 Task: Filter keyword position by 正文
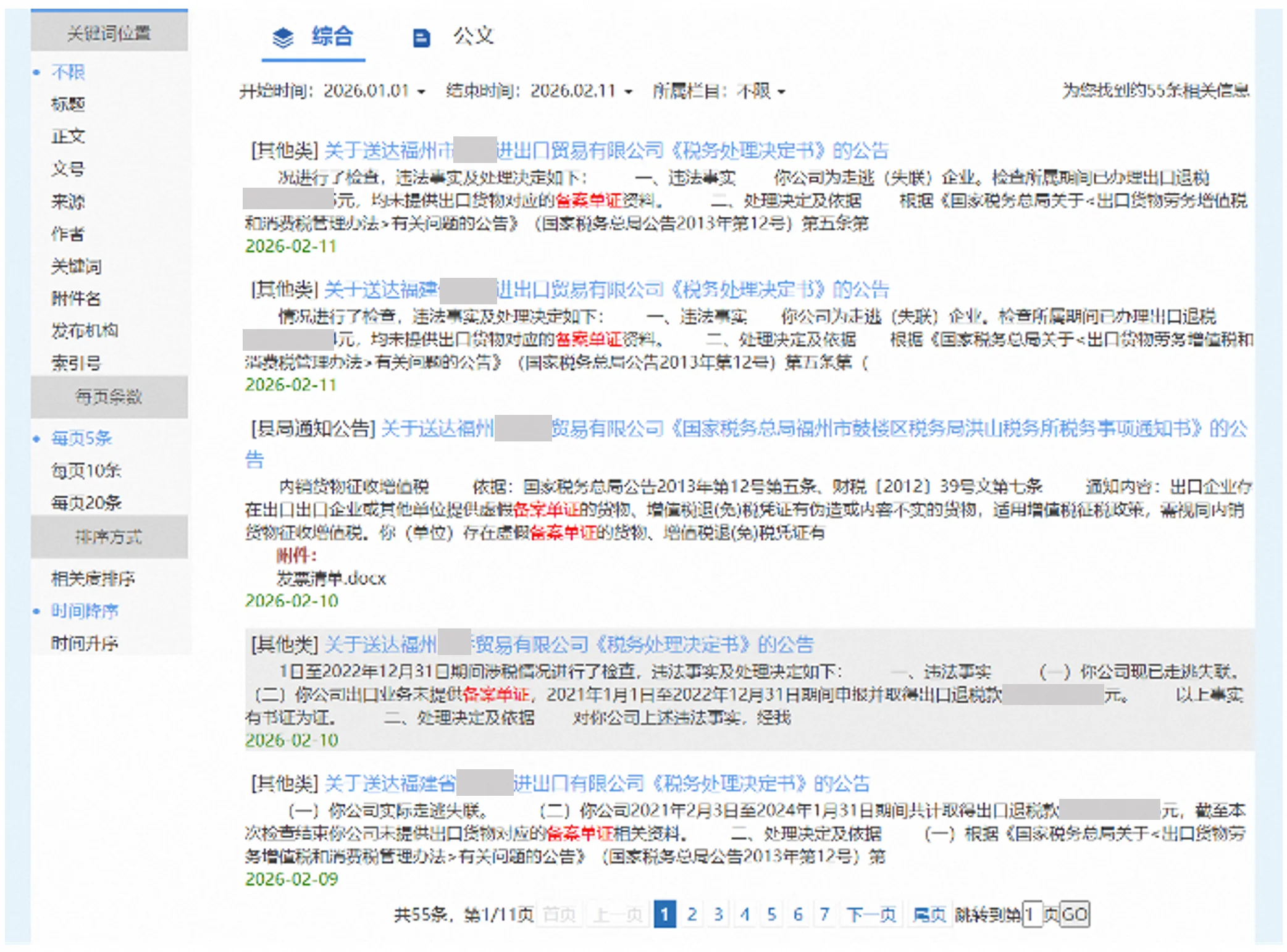[68, 136]
